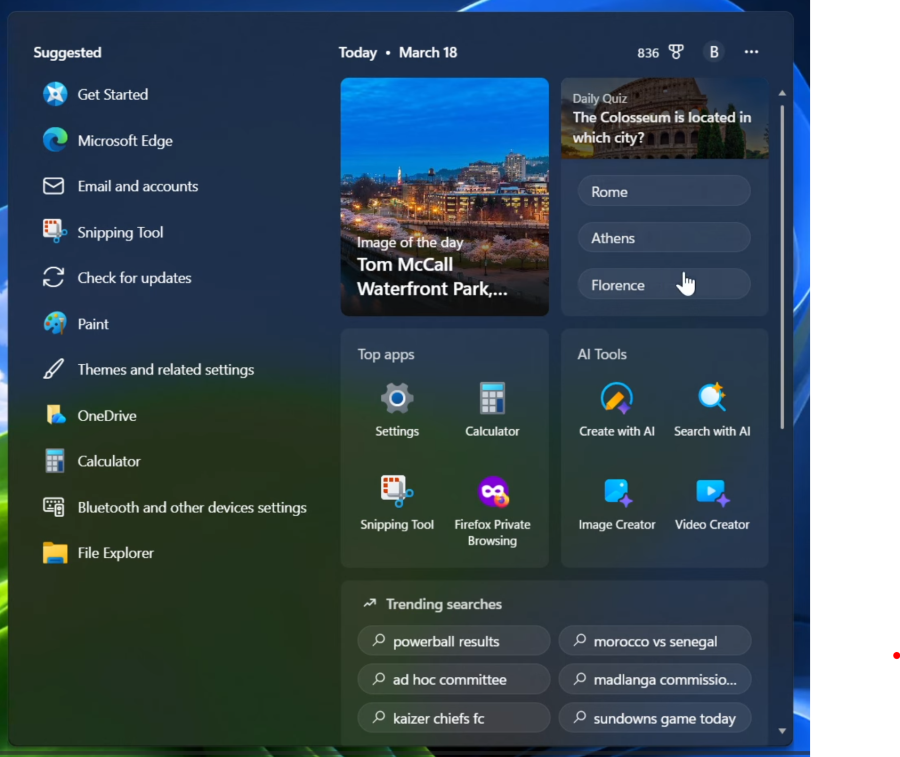Open the Video Creator icon
This screenshot has width=900, height=757.
(712, 492)
